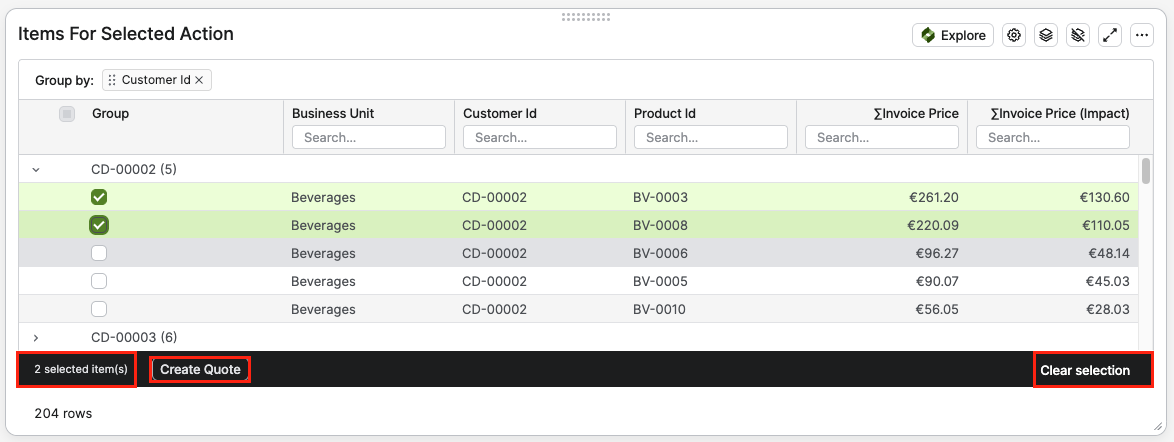
Task: Uncheck the BV-0008 row checkbox
Action: 99,225
